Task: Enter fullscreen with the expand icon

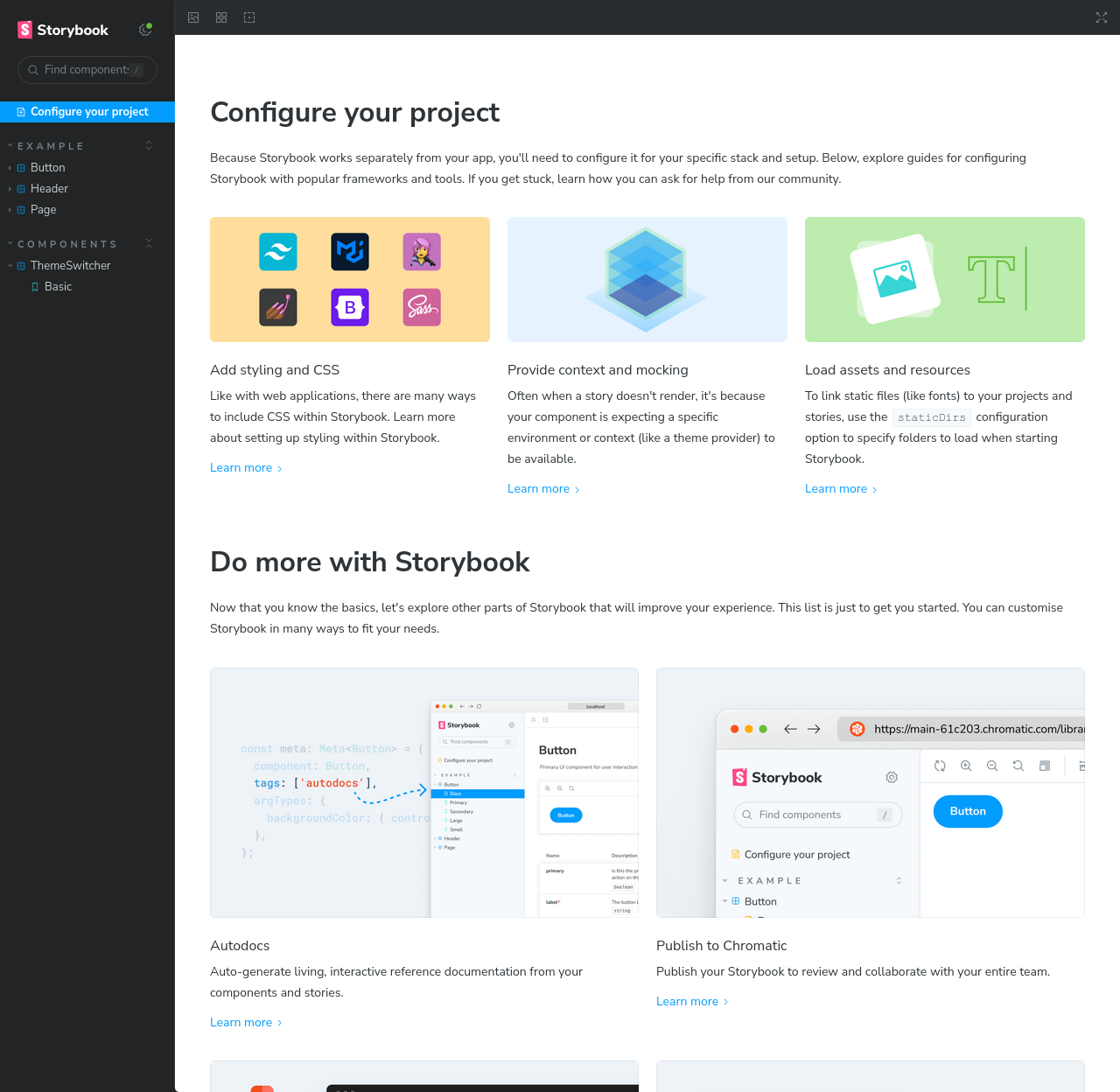Action: (x=1102, y=17)
